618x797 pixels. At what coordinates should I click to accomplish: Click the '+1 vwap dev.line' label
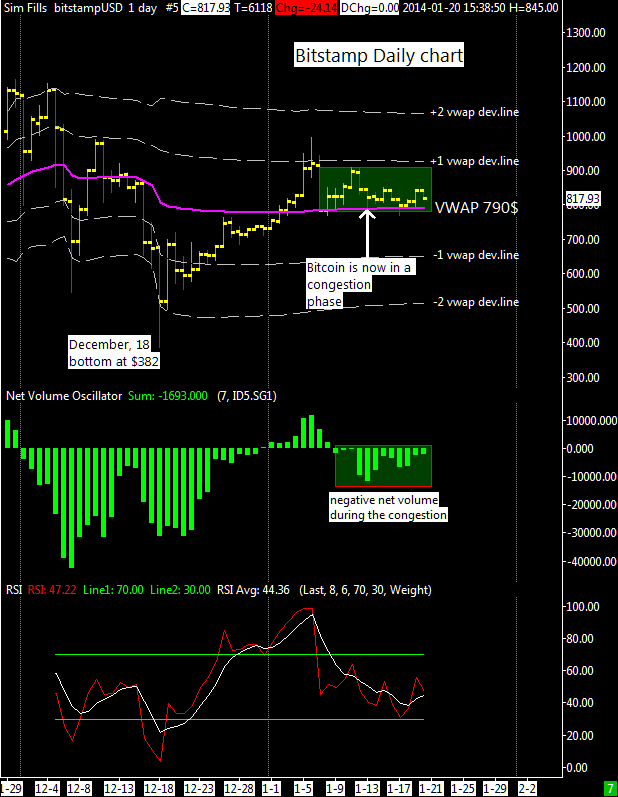coord(474,160)
